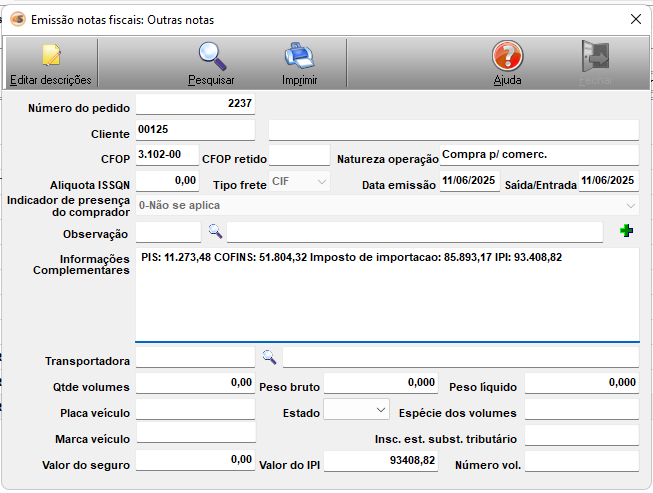This screenshot has height=493, width=653.
Task: Click the Peso bruto field
Action: point(381,384)
